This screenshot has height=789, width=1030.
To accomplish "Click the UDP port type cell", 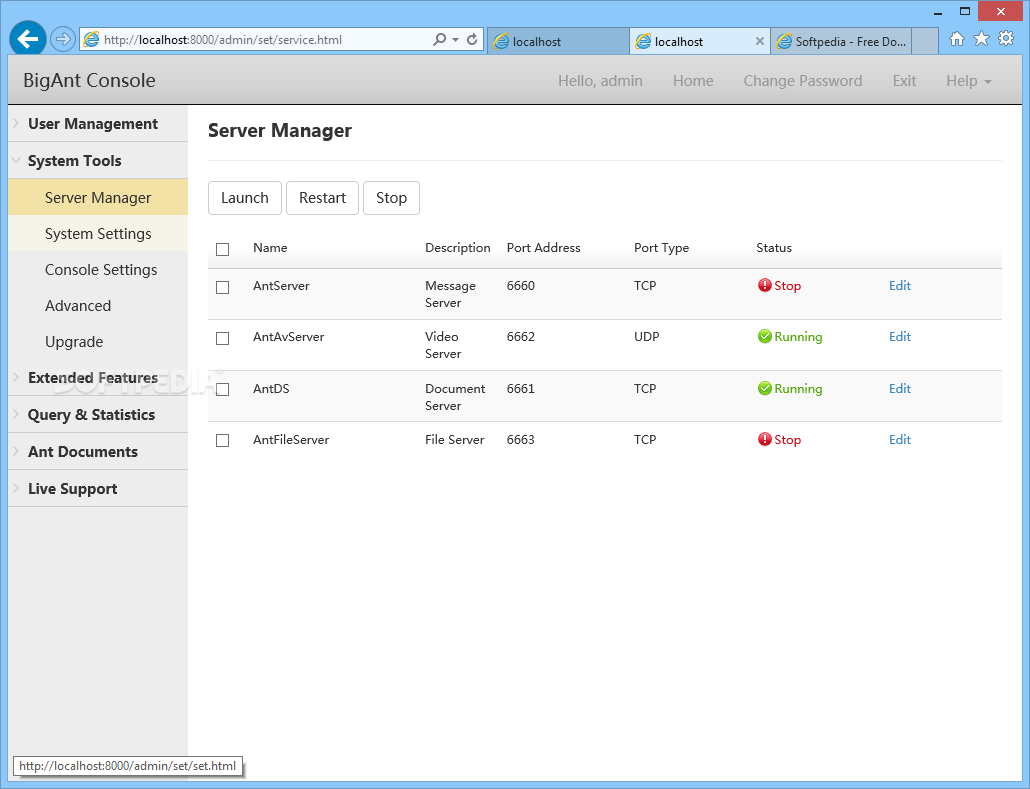I will (646, 336).
